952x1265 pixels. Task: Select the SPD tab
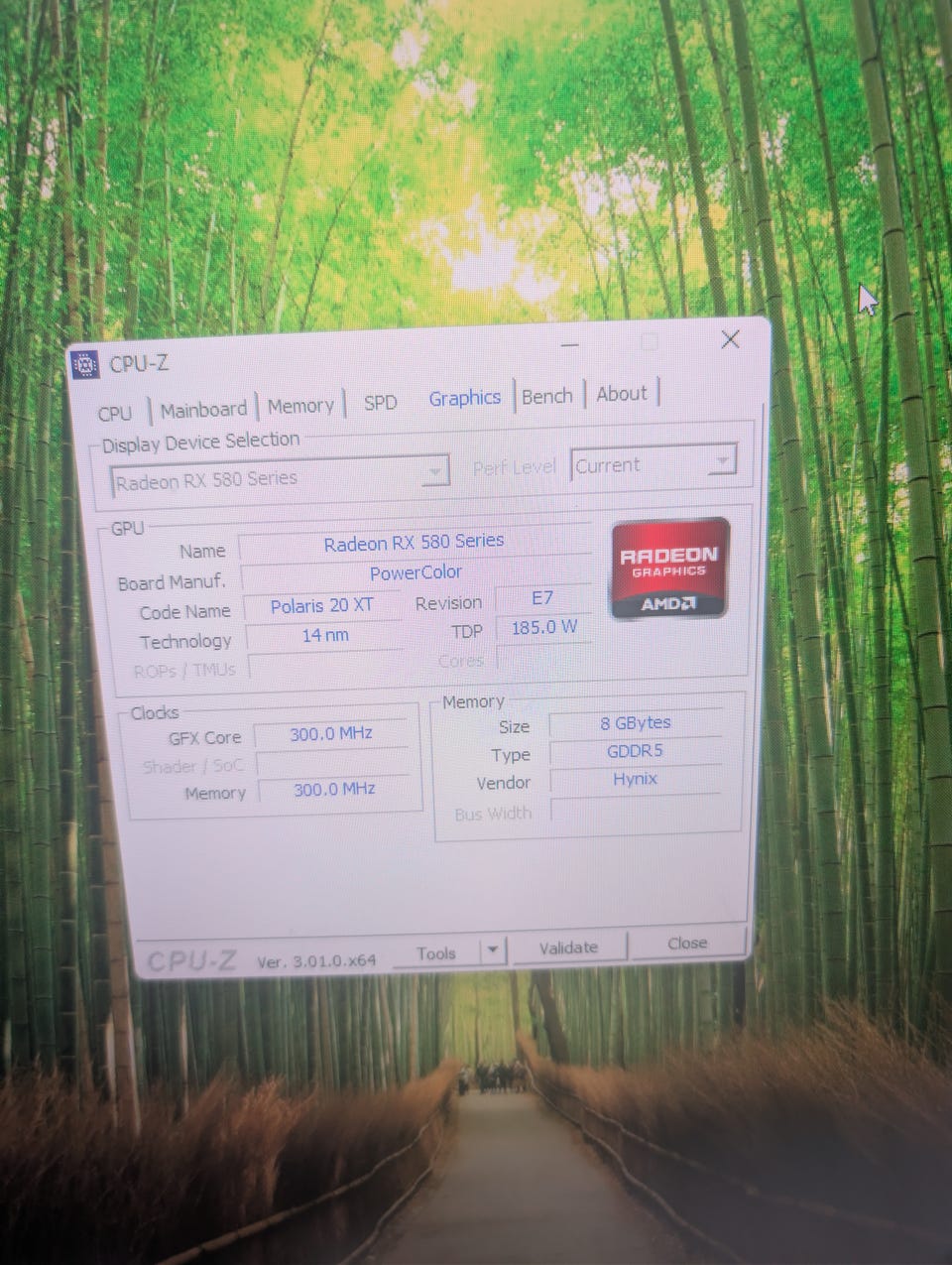click(x=380, y=403)
